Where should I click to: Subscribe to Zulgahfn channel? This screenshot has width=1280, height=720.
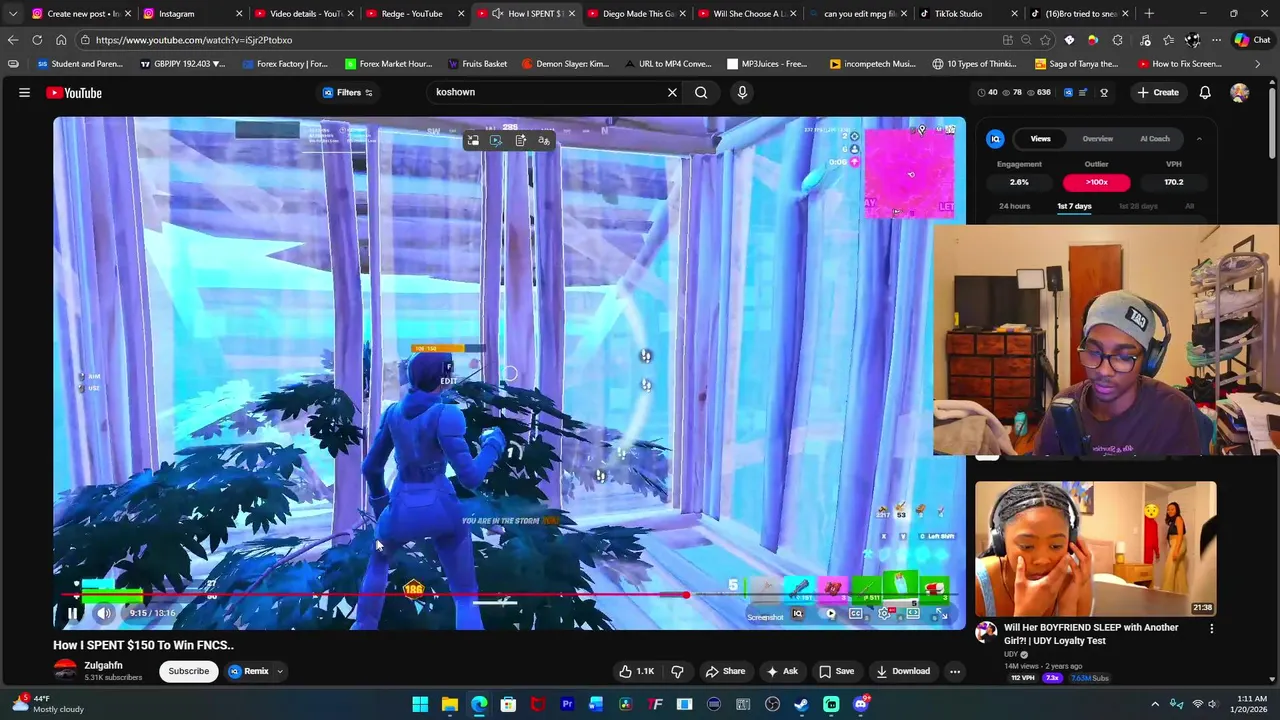188,671
